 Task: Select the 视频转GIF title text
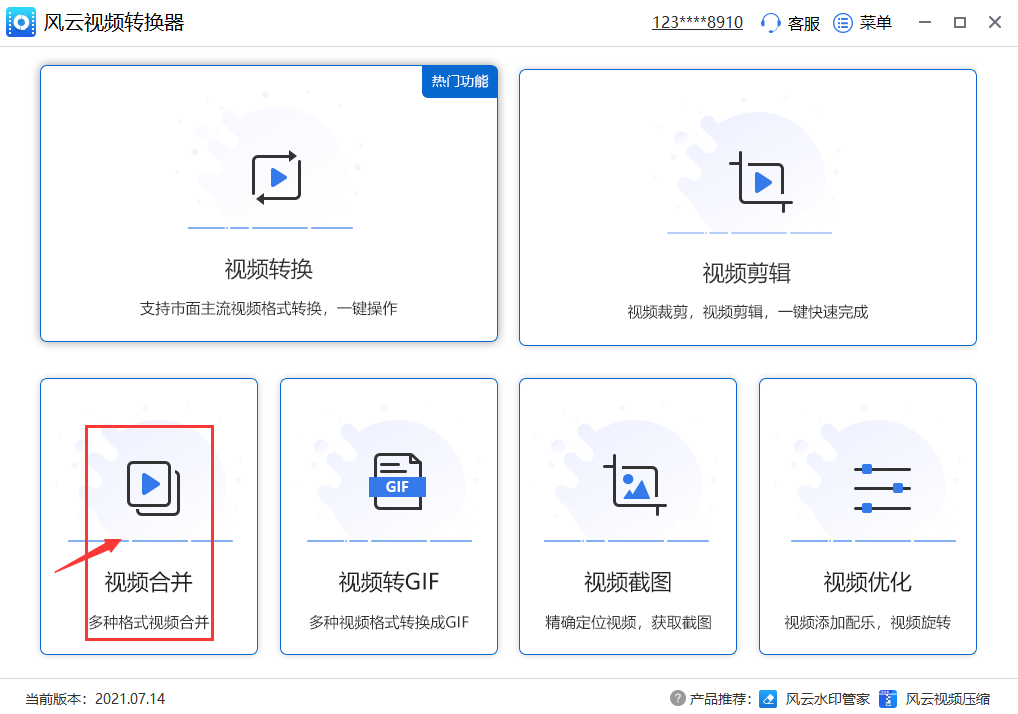[x=389, y=582]
